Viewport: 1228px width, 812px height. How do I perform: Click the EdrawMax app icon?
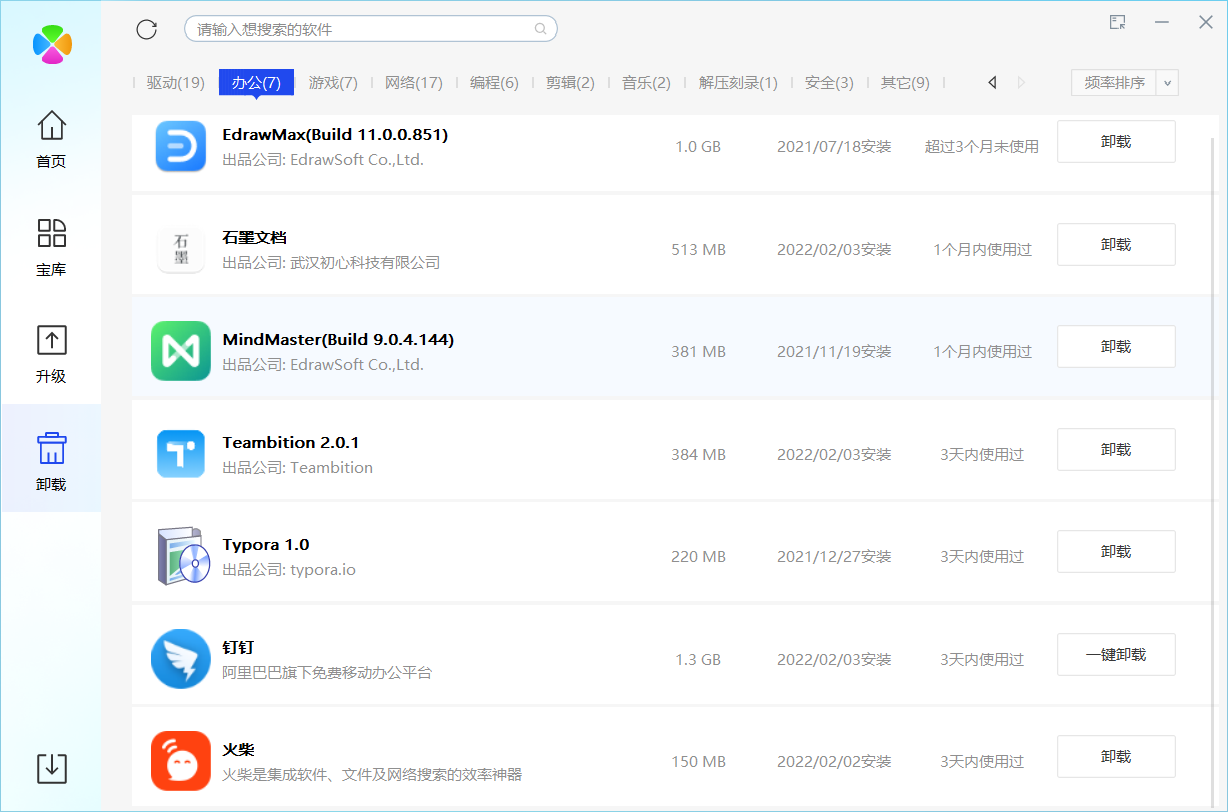pyautogui.click(x=181, y=146)
